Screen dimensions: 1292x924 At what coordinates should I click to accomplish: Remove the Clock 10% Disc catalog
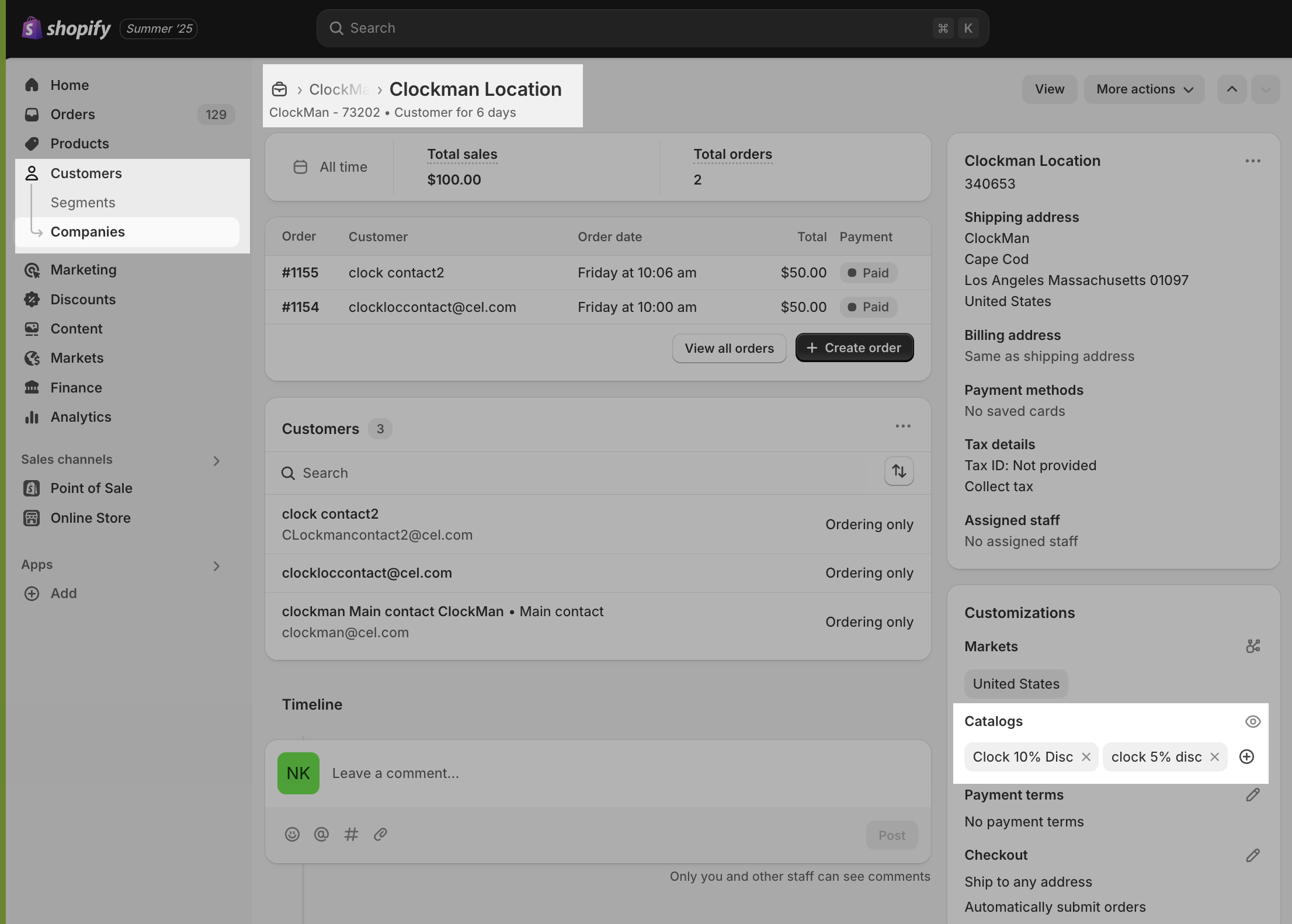pyautogui.click(x=1086, y=757)
